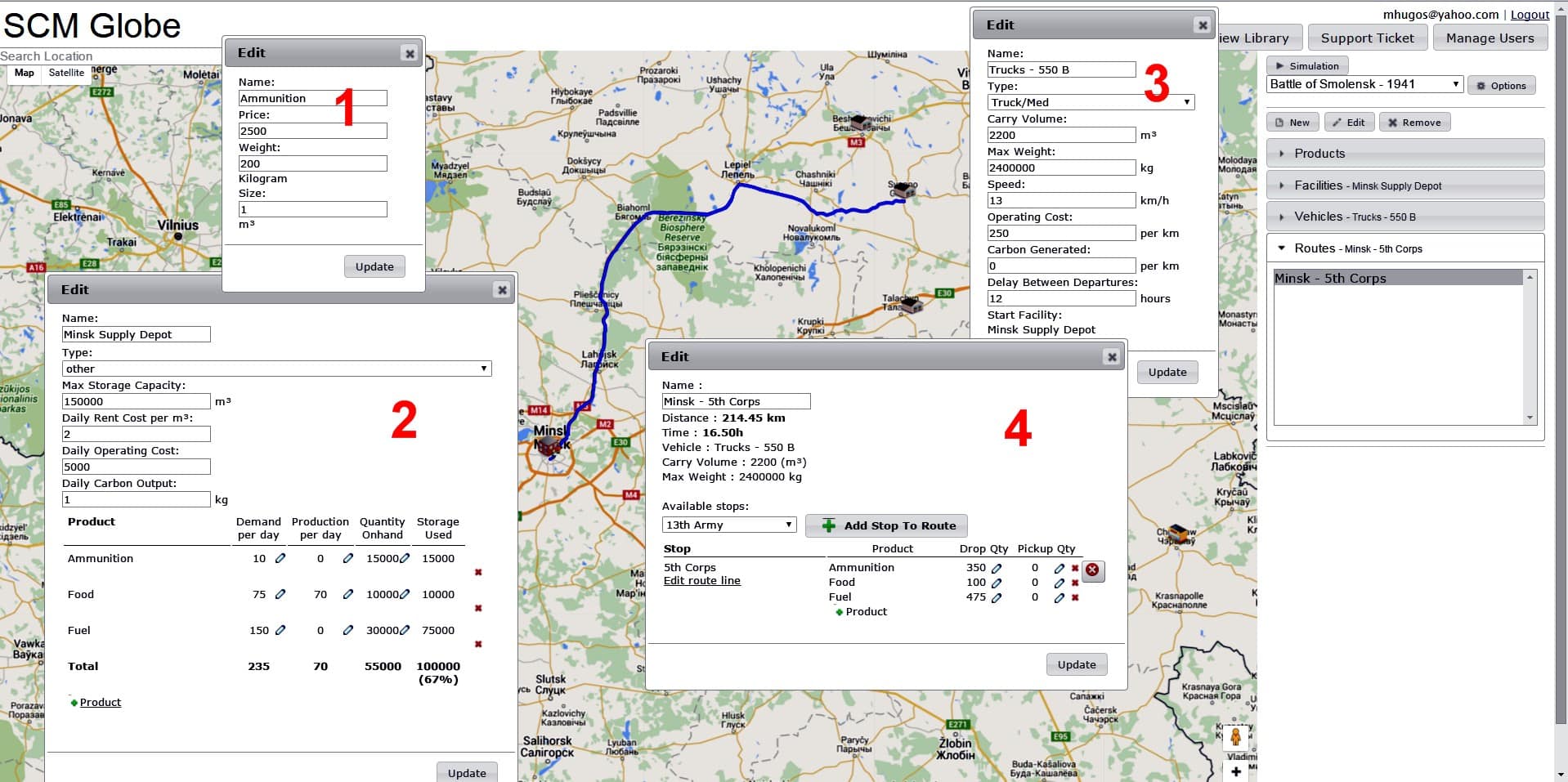Expand the Facilities panel
Screen dimensions: 1568x782
coord(1405,185)
